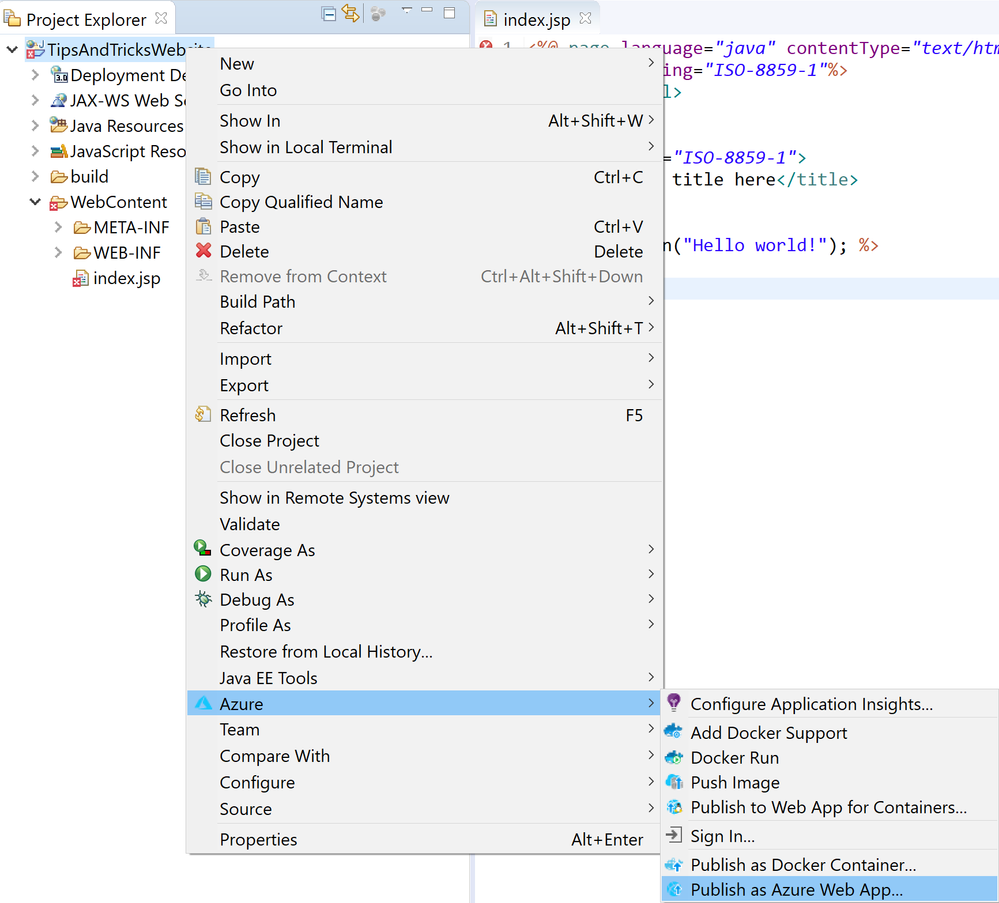The height and width of the screenshot is (903, 999).
Task: Click the Application Insights lightbulb icon
Action: [674, 702]
